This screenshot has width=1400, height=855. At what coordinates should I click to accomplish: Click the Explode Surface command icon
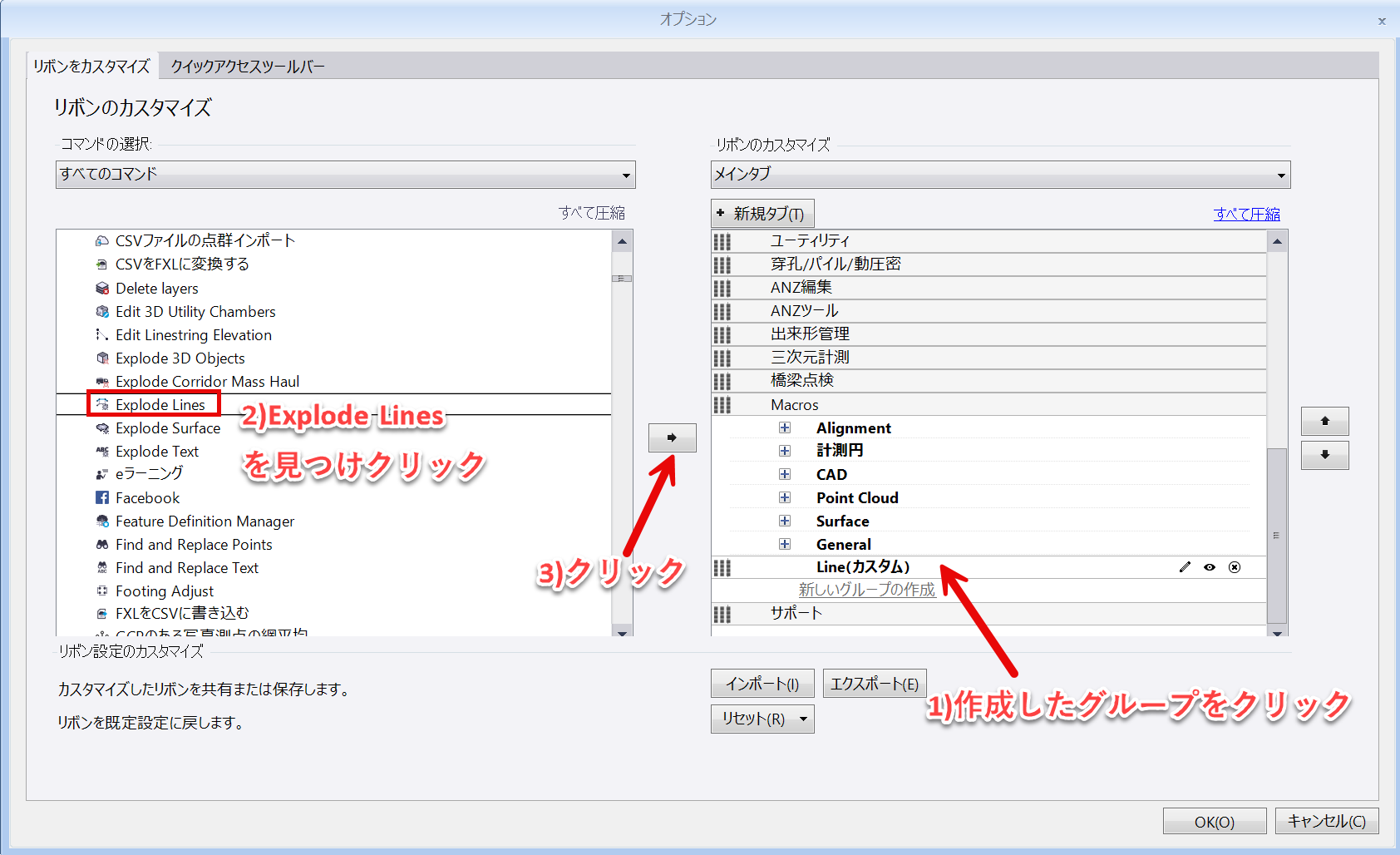[x=102, y=428]
